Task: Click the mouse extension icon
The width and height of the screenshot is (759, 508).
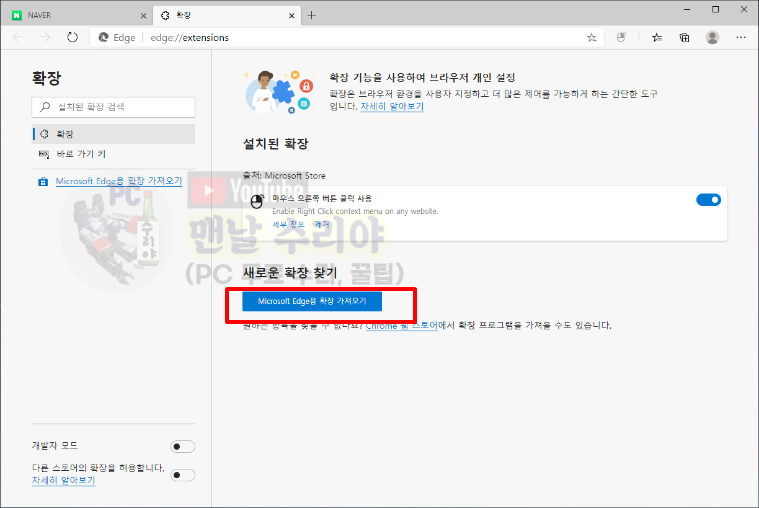Action: click(x=257, y=201)
